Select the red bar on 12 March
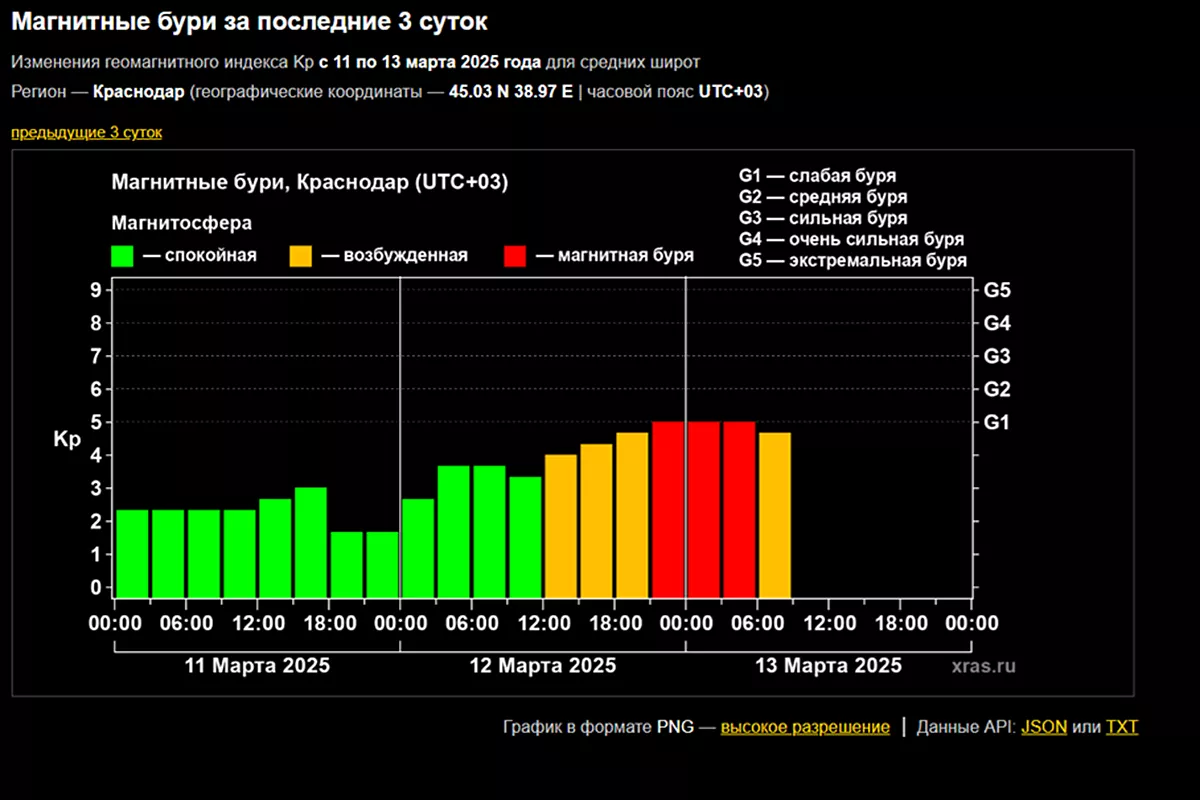Viewport: 1200px width, 800px height. pos(668,509)
